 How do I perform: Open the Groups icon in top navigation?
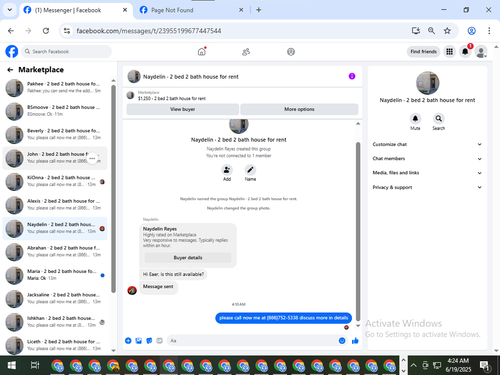291,52
